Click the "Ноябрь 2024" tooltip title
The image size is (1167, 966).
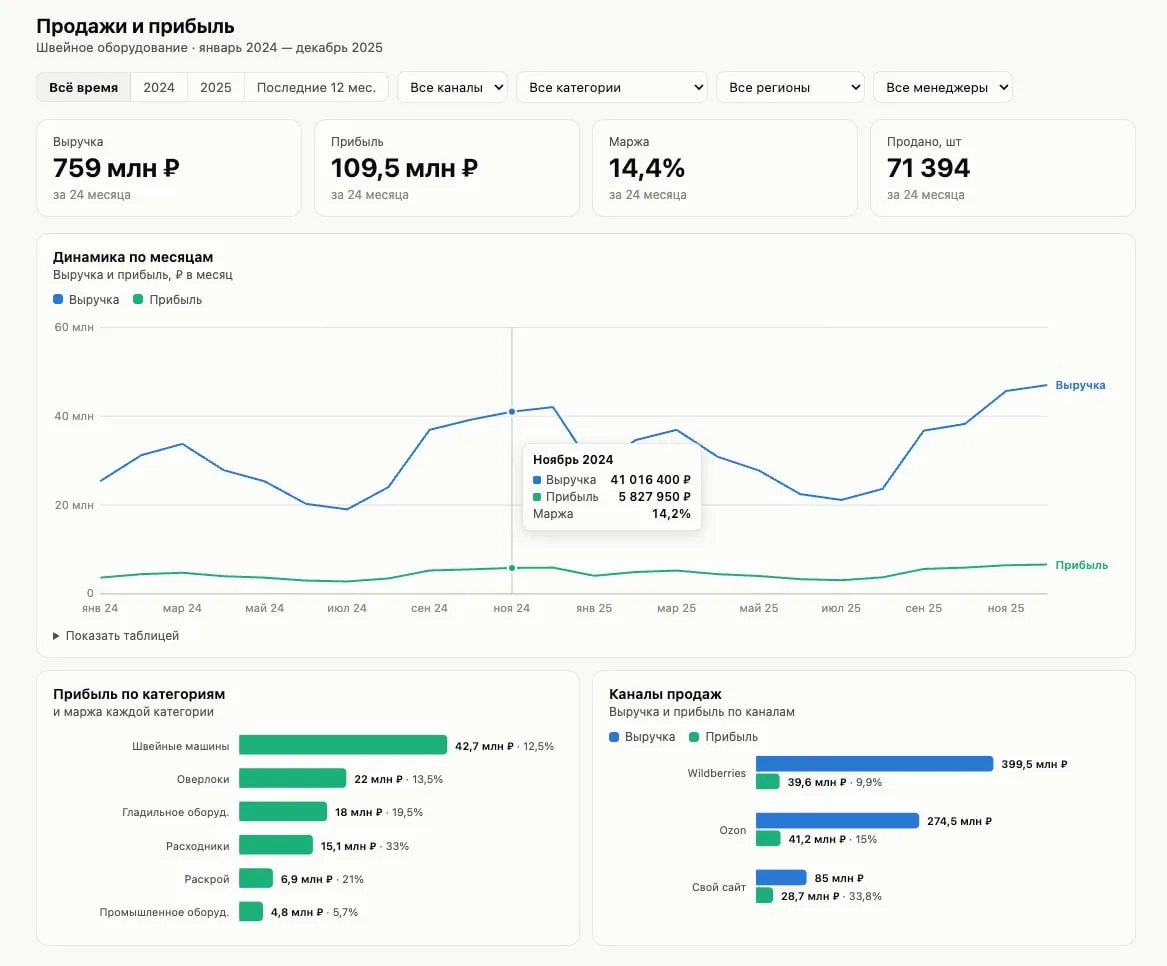pos(573,460)
